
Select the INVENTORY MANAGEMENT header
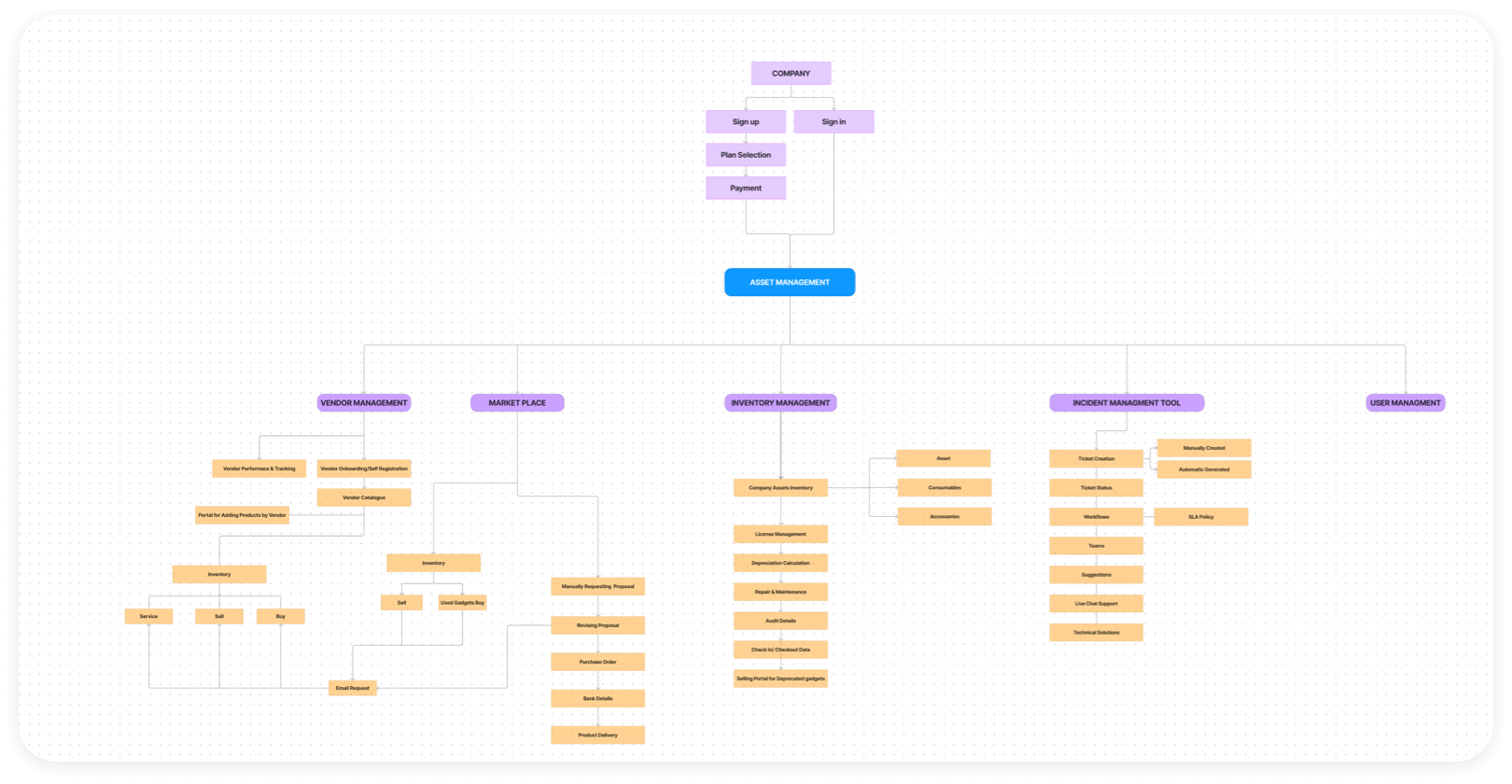click(780, 403)
